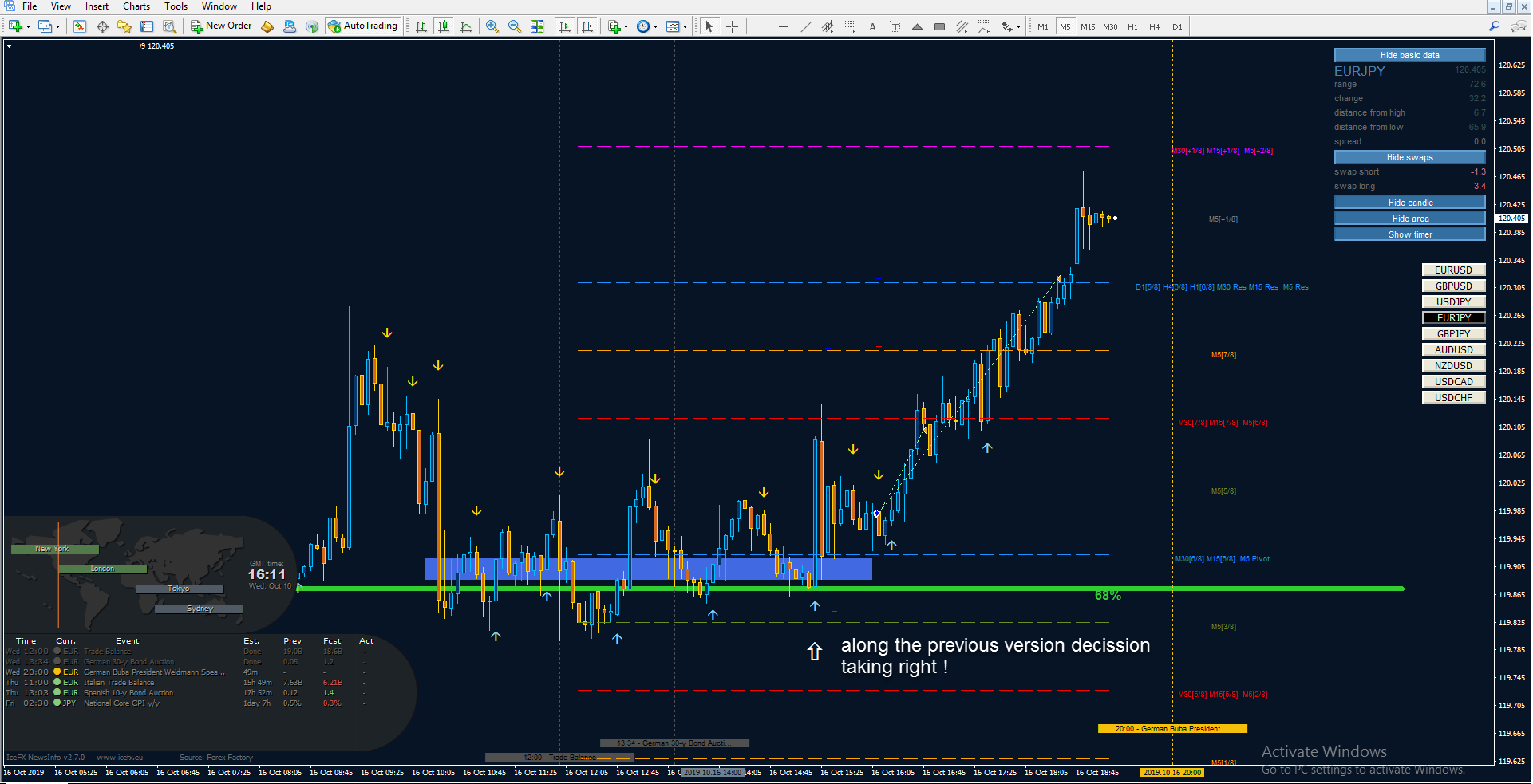This screenshot has width=1533, height=784.
Task: Select the text label tool
Action: (895, 26)
